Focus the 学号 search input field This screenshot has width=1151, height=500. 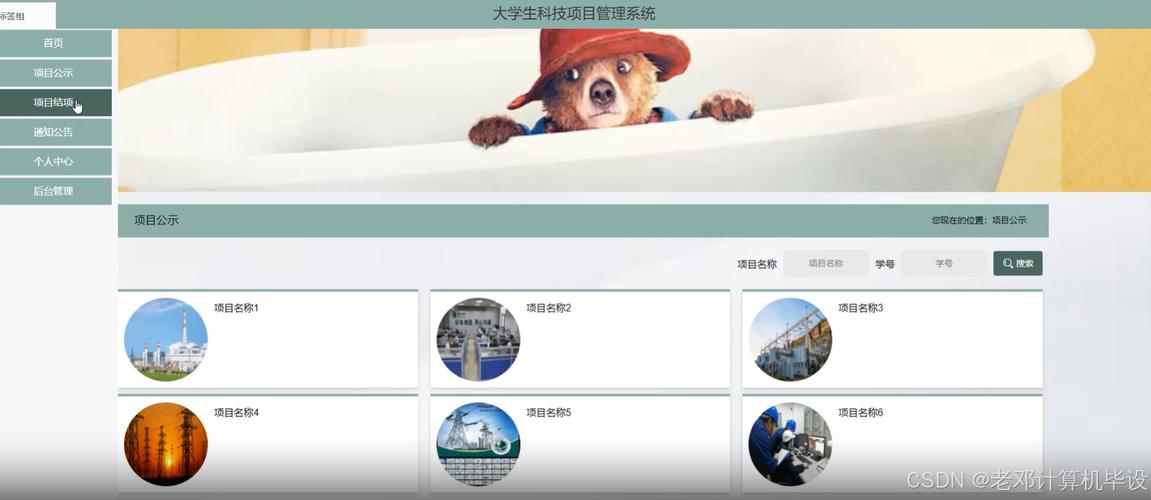944,264
